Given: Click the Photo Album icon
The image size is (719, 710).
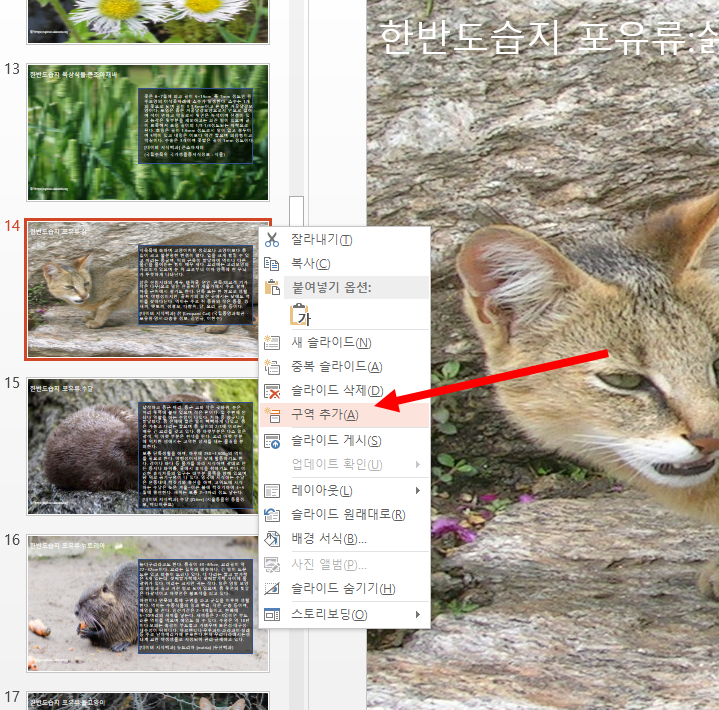Looking at the screenshot, I should click(272, 565).
